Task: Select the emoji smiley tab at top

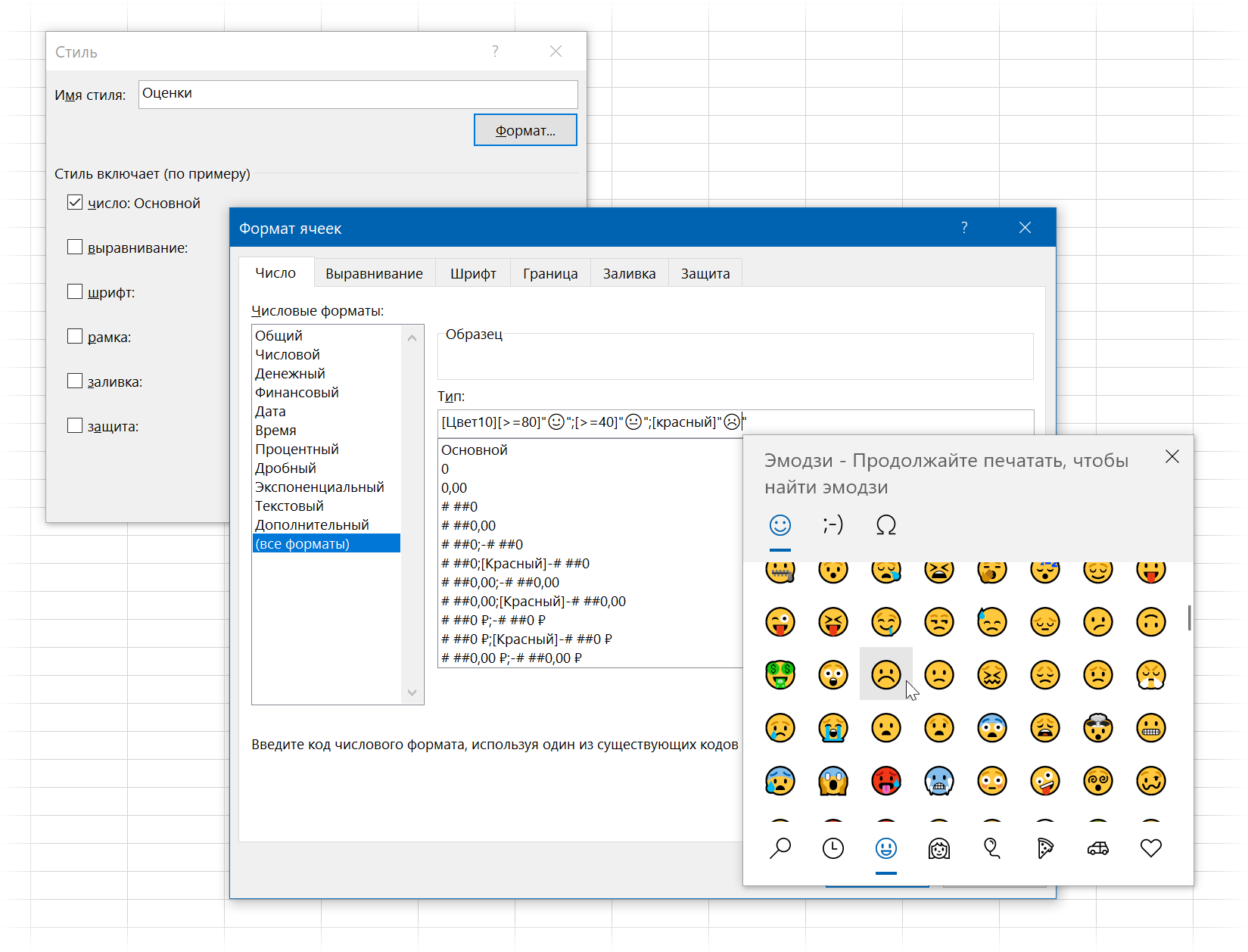Action: click(780, 524)
